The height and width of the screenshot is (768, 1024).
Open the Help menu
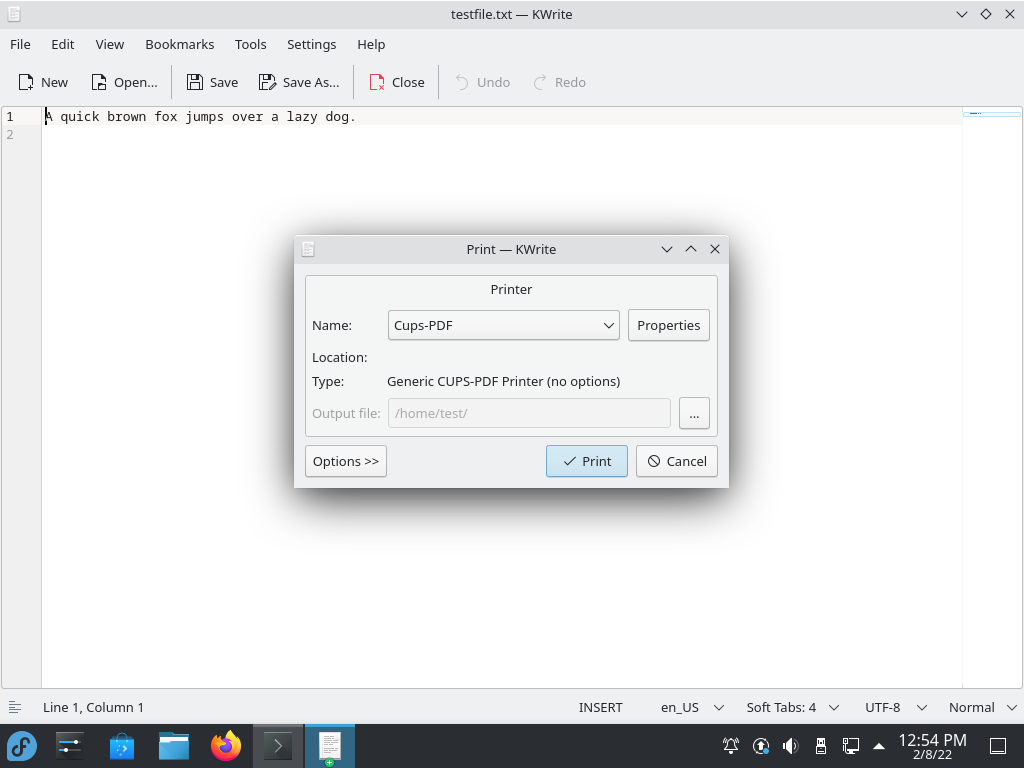(371, 44)
